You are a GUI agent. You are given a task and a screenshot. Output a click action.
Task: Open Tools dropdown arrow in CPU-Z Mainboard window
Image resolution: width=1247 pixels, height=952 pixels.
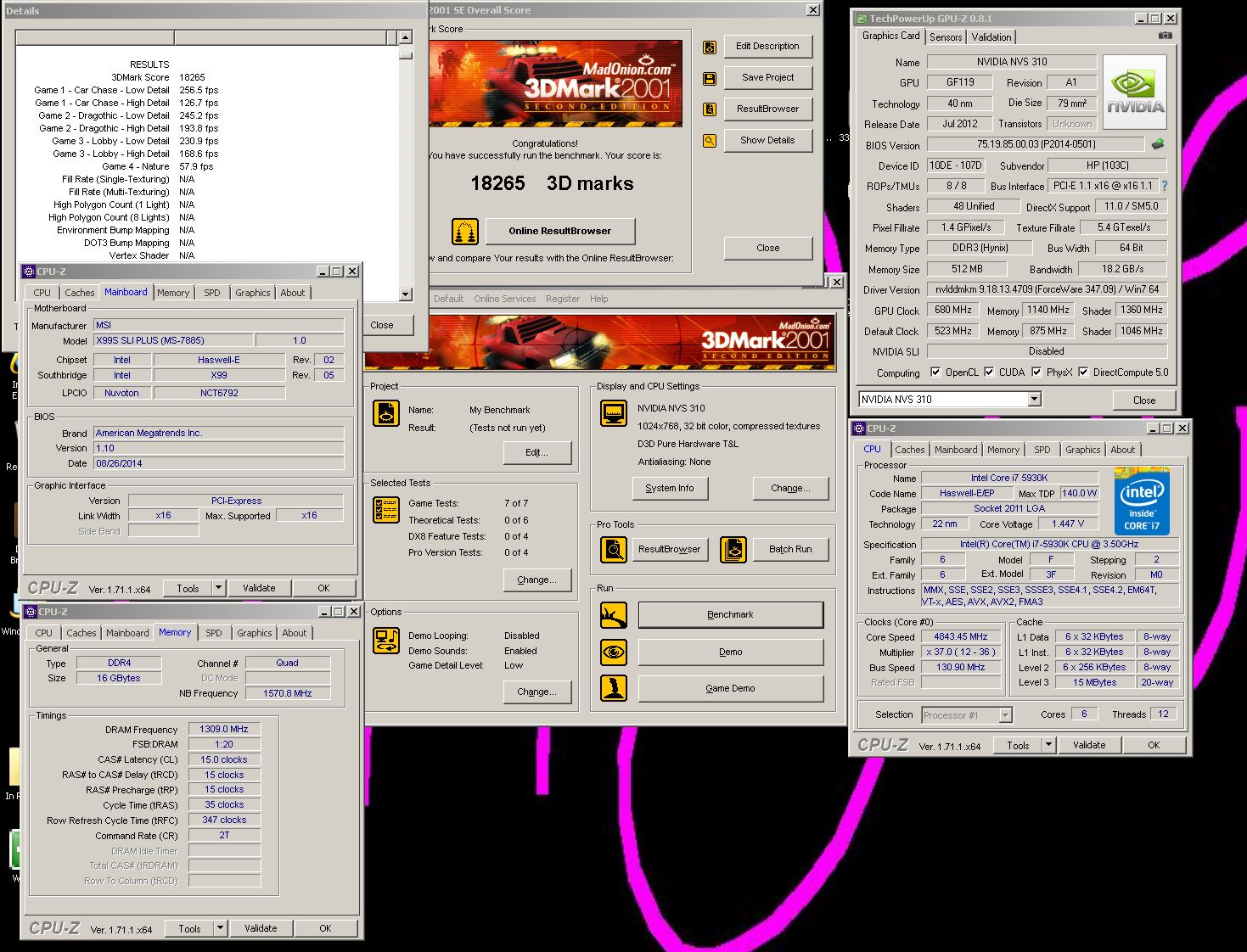(218, 588)
